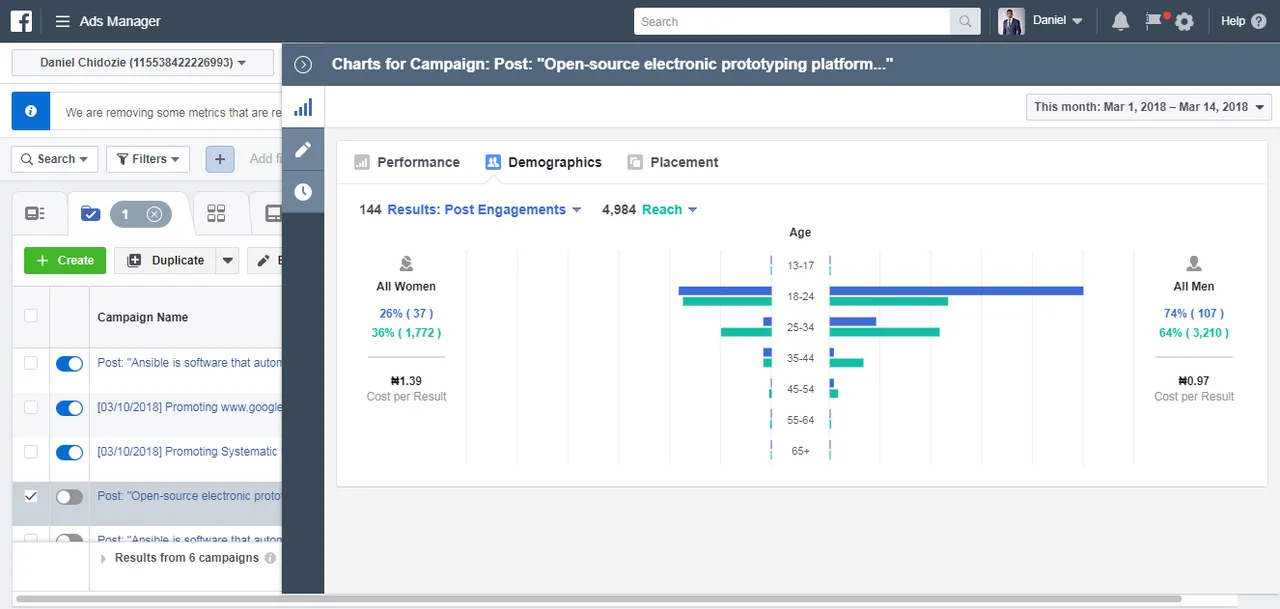The width and height of the screenshot is (1280, 609).
Task: Open the notifications bell
Action: [1120, 21]
